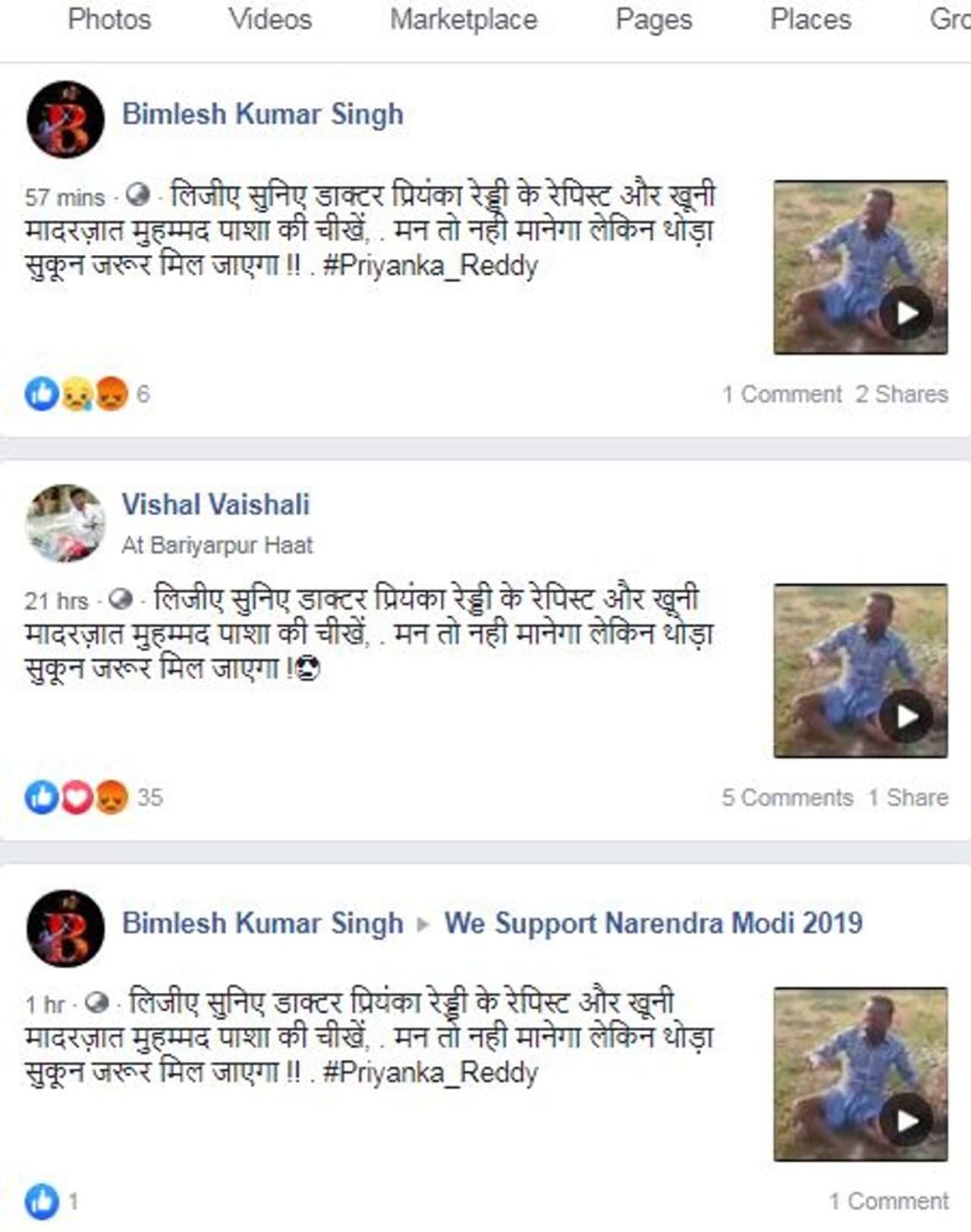Open Bimlesh Kumar Singh's profile picture in first post
The width and height of the screenshot is (971, 1232).
click(65, 119)
